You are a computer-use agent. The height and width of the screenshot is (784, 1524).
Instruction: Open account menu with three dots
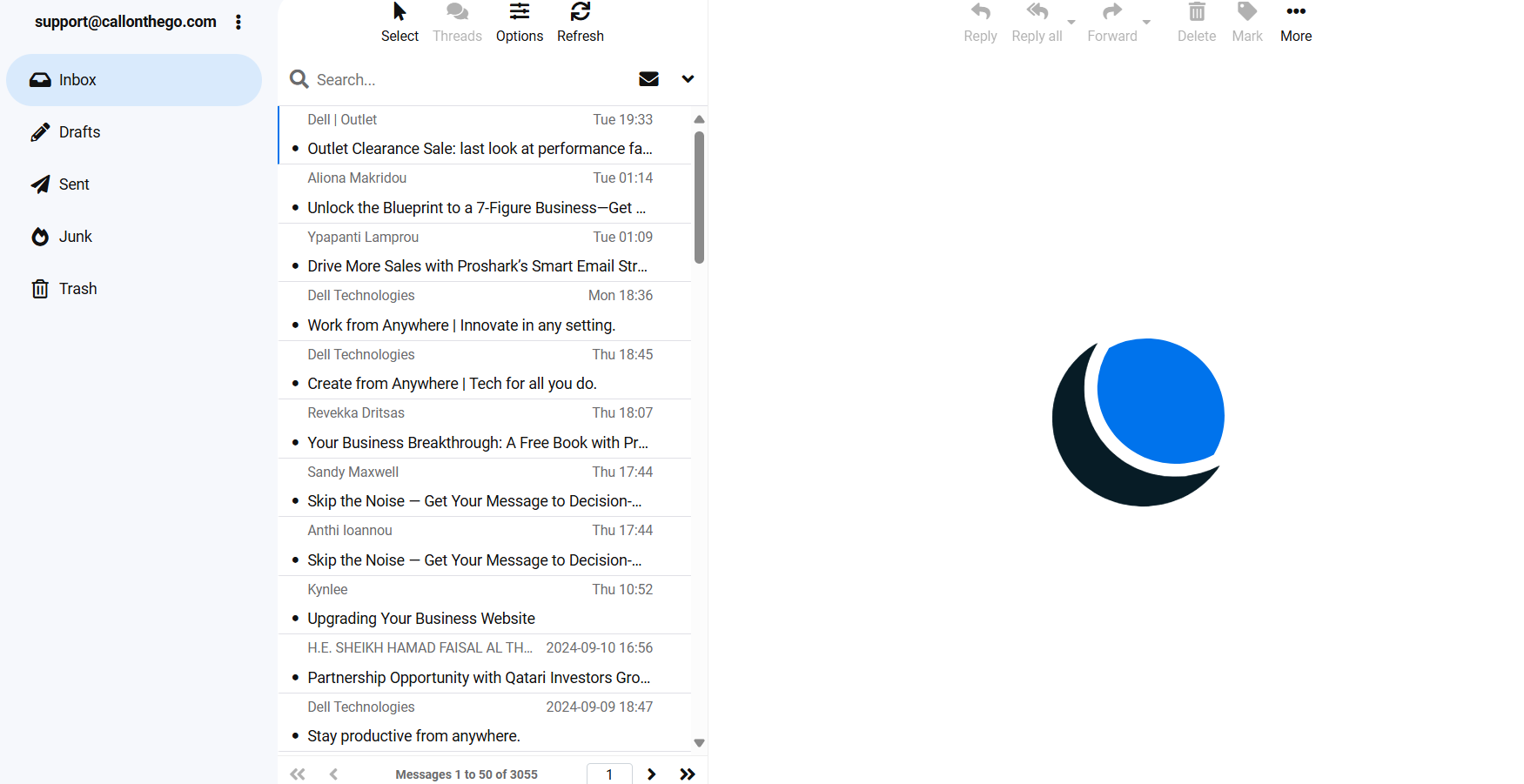click(x=238, y=23)
